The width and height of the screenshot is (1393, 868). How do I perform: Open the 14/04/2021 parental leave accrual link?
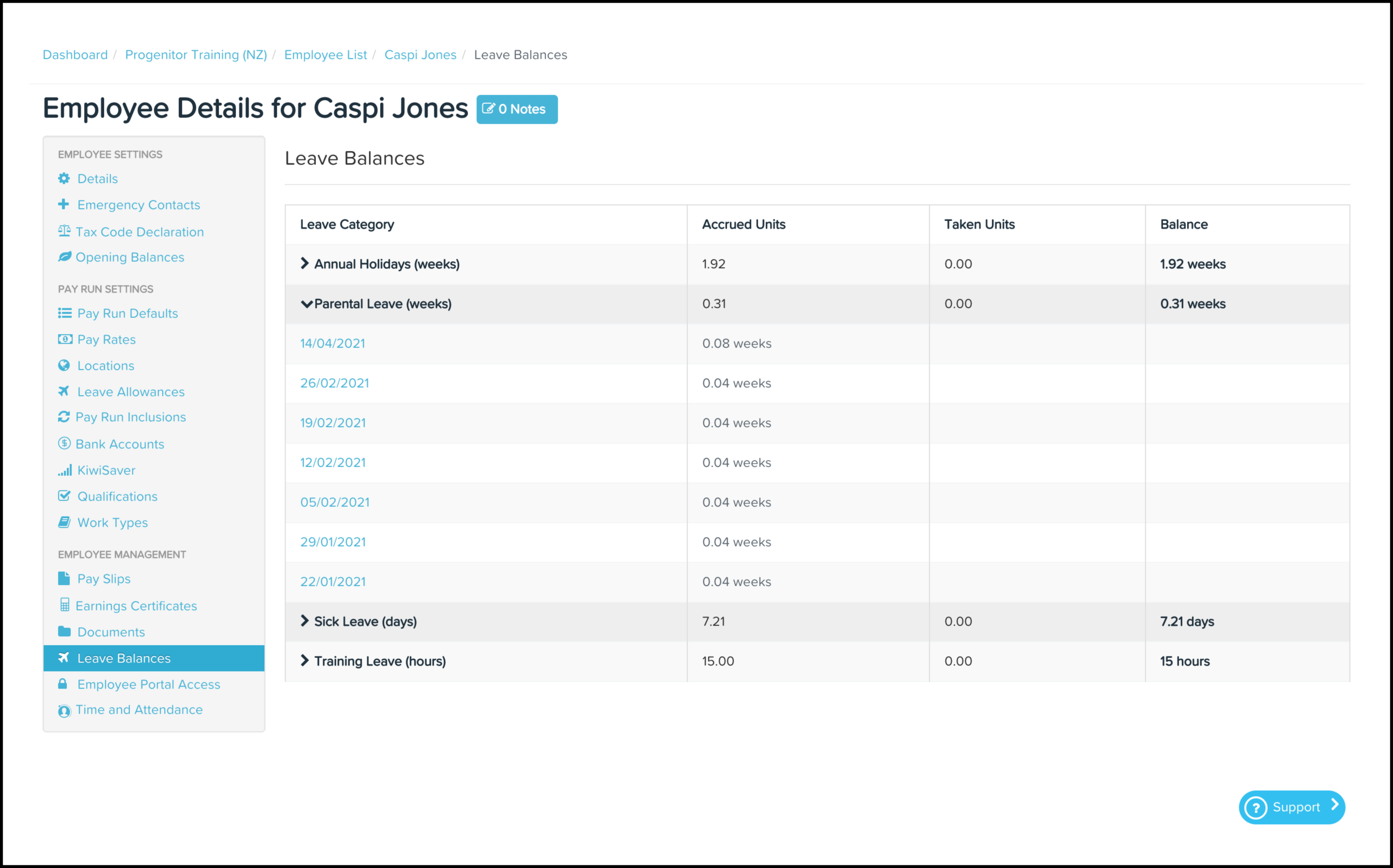(332, 343)
